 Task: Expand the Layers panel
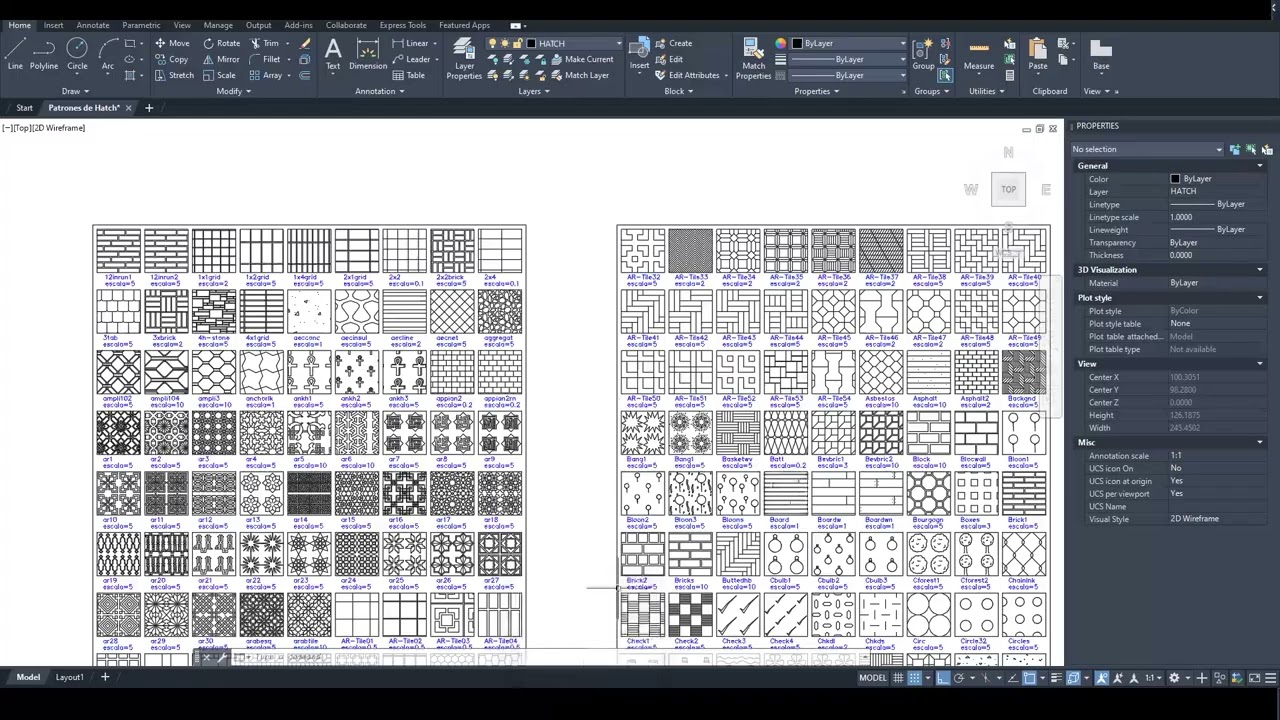click(x=534, y=91)
